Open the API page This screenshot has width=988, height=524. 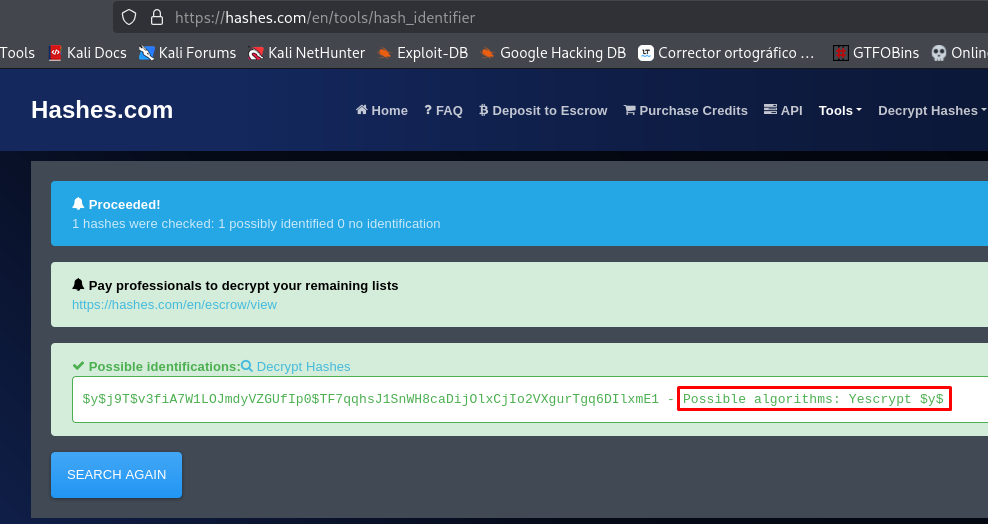(783, 111)
